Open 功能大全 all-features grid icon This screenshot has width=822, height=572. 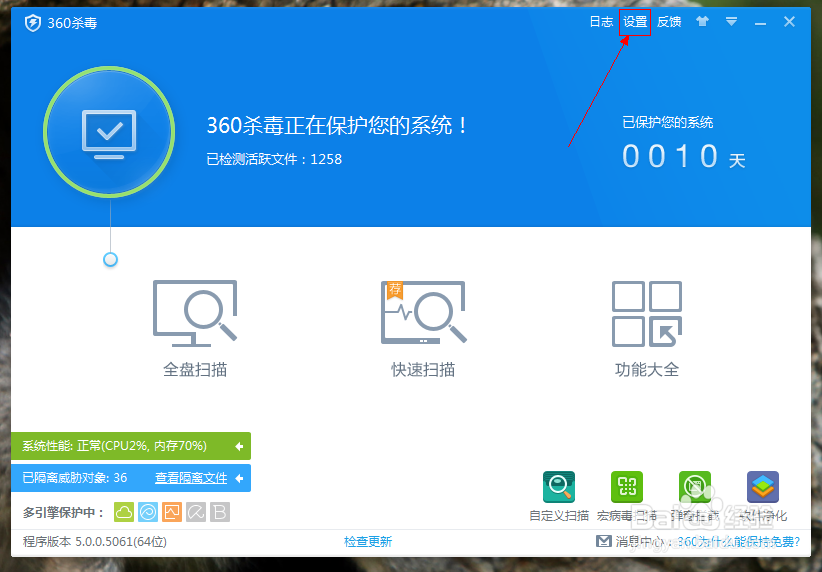[647, 314]
